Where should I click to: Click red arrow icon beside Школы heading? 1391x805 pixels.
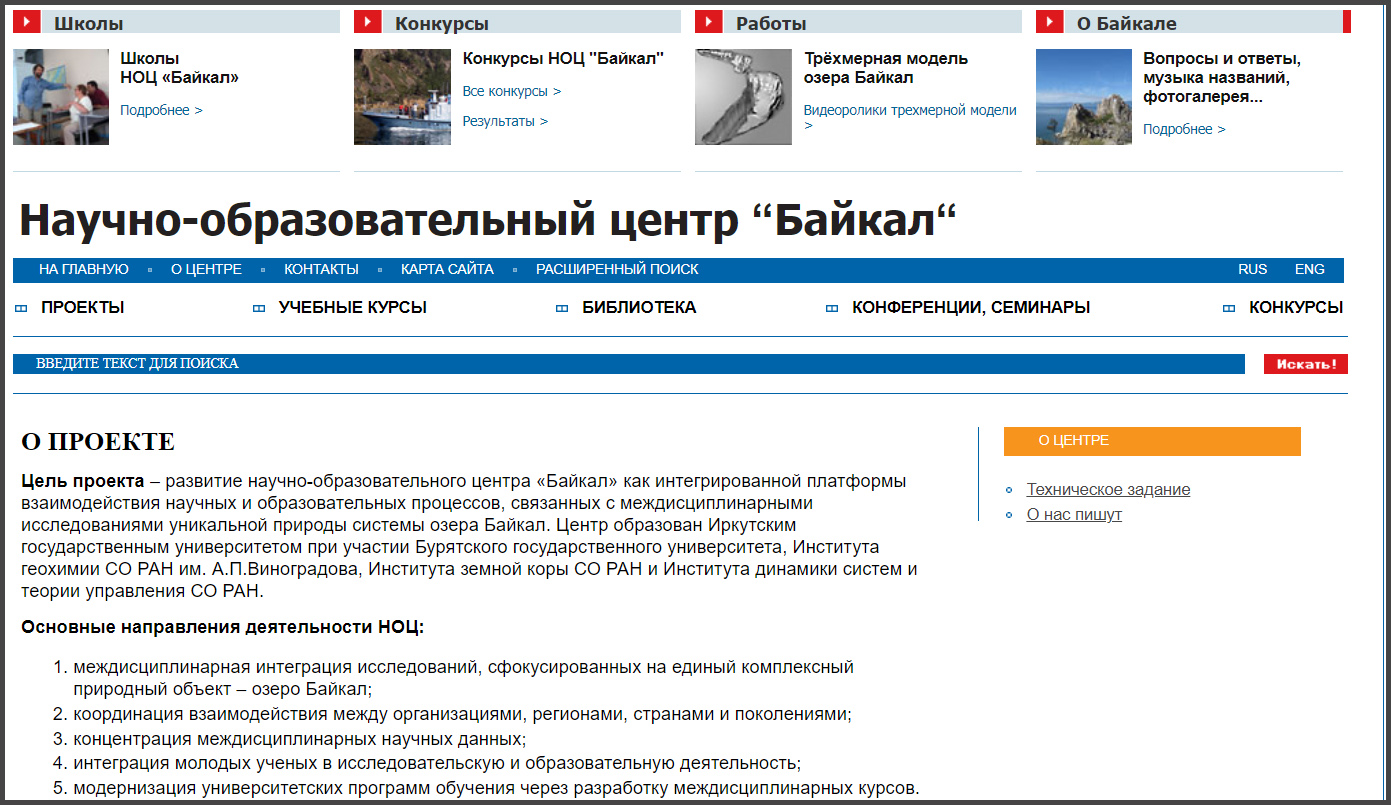click(x=27, y=22)
